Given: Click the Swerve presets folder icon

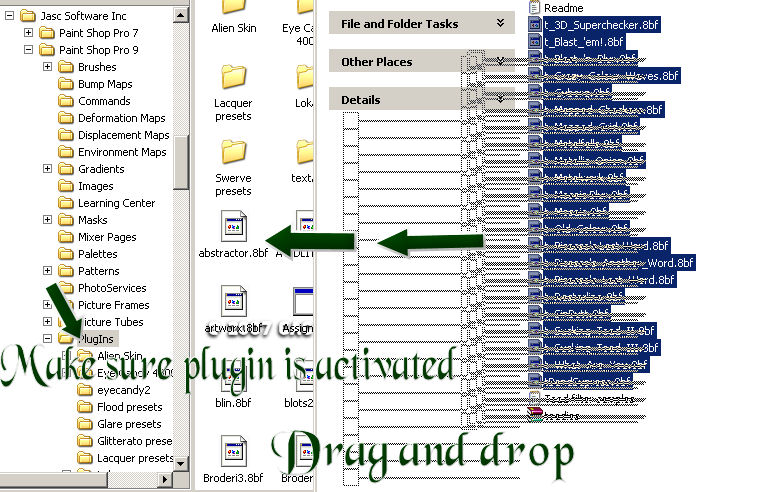Looking at the screenshot, I should click(x=233, y=152).
